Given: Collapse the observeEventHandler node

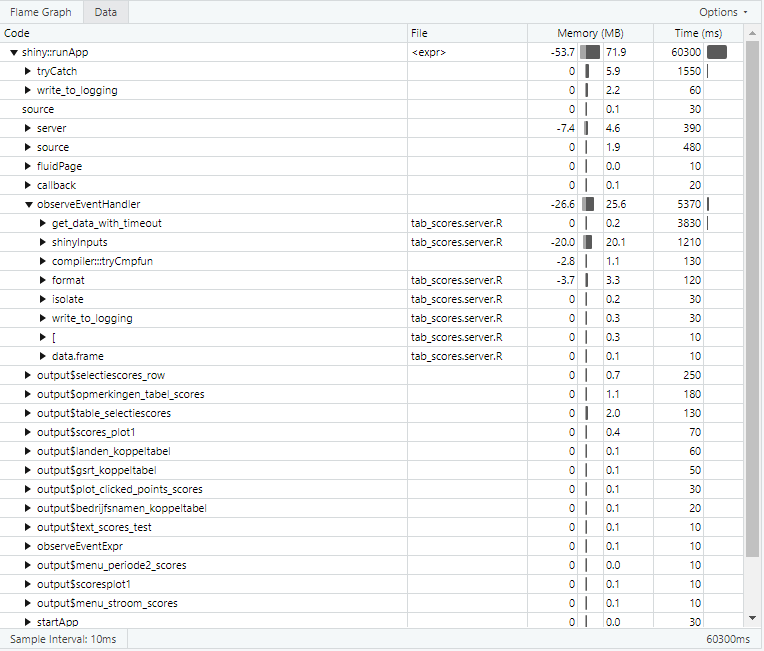Looking at the screenshot, I should point(28,204).
